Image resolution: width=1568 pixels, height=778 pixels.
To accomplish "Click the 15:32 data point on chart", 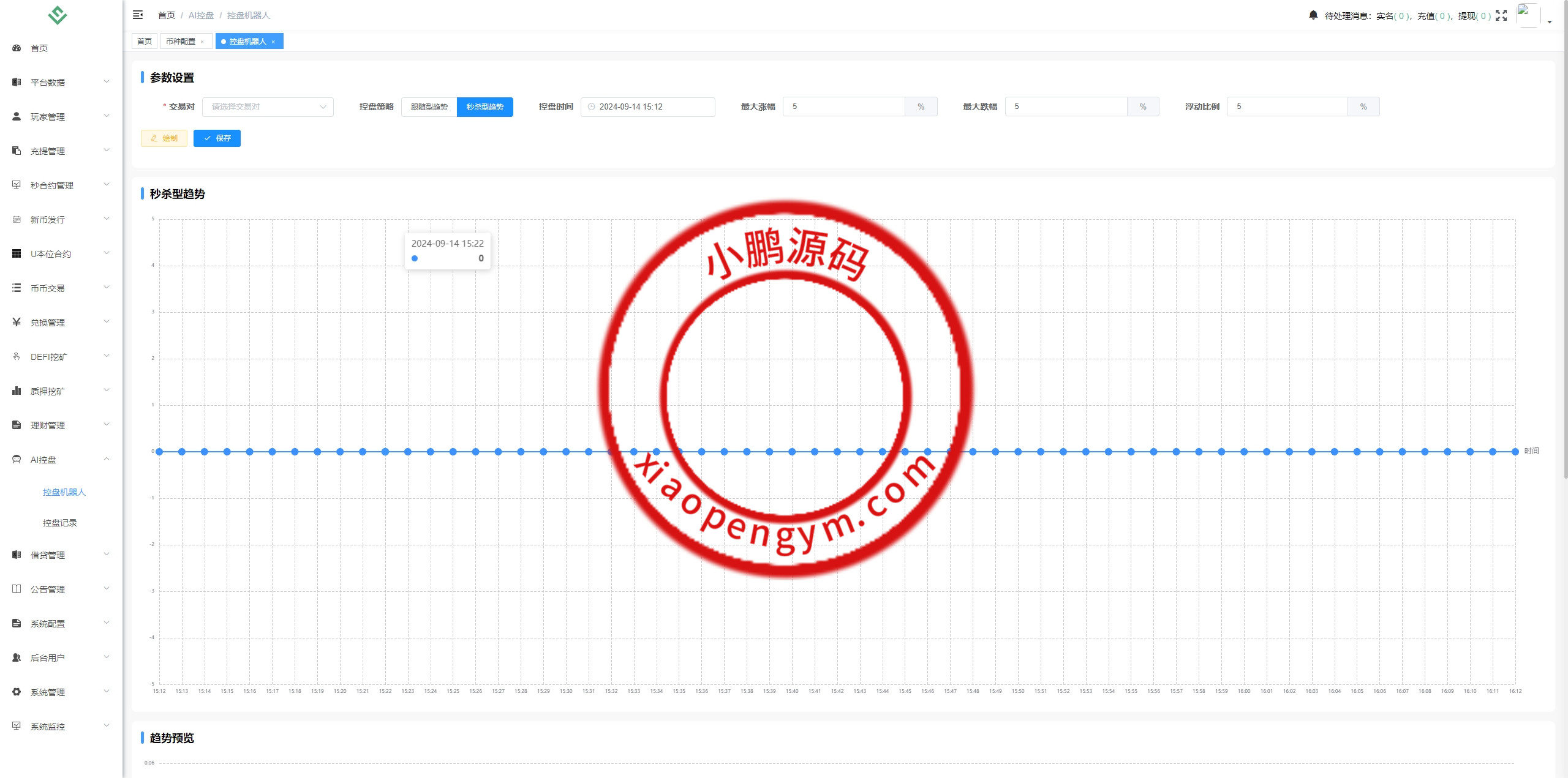I will (x=611, y=452).
